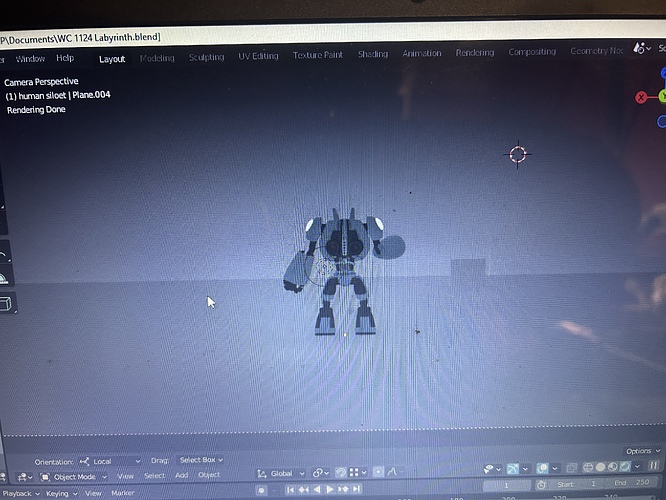Select rendered viewport shading

click(x=625, y=466)
